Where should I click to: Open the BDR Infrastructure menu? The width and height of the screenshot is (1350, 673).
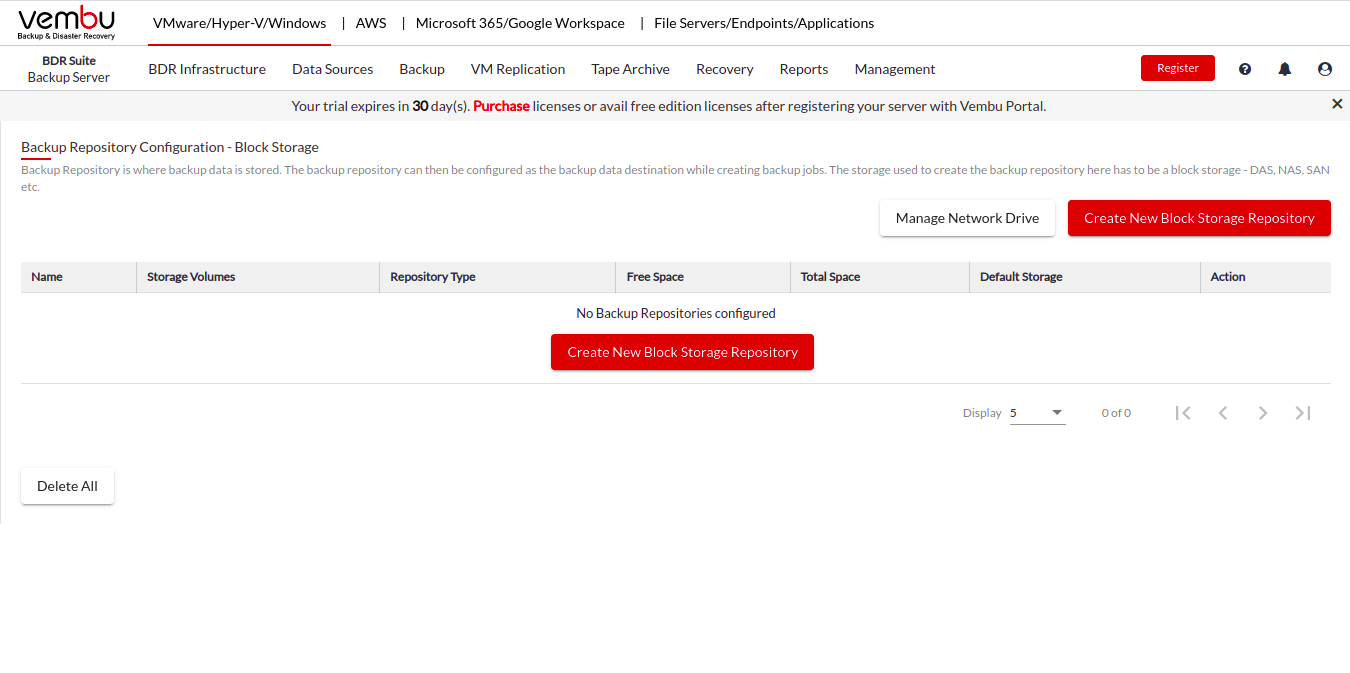point(207,69)
